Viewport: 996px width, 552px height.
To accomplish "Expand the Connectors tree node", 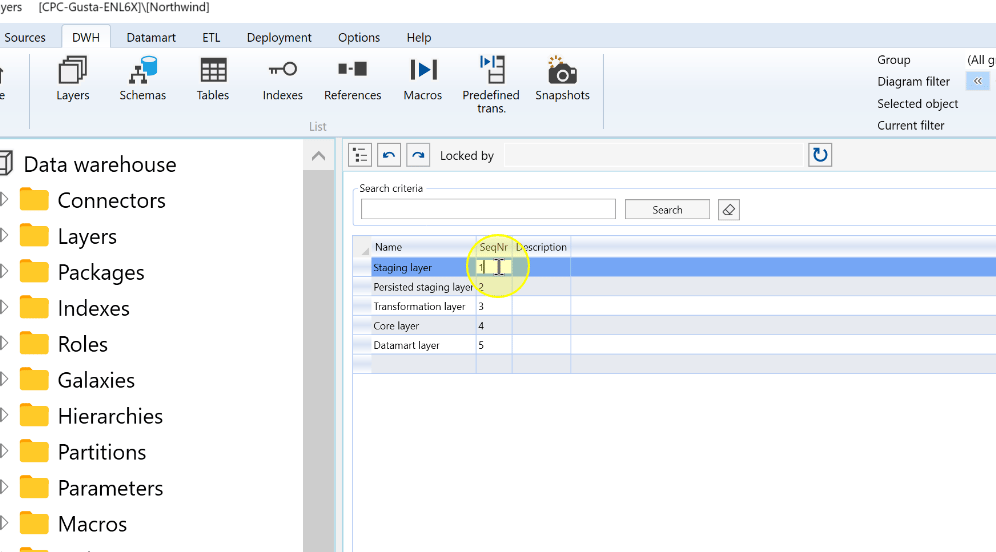I will tap(4, 199).
